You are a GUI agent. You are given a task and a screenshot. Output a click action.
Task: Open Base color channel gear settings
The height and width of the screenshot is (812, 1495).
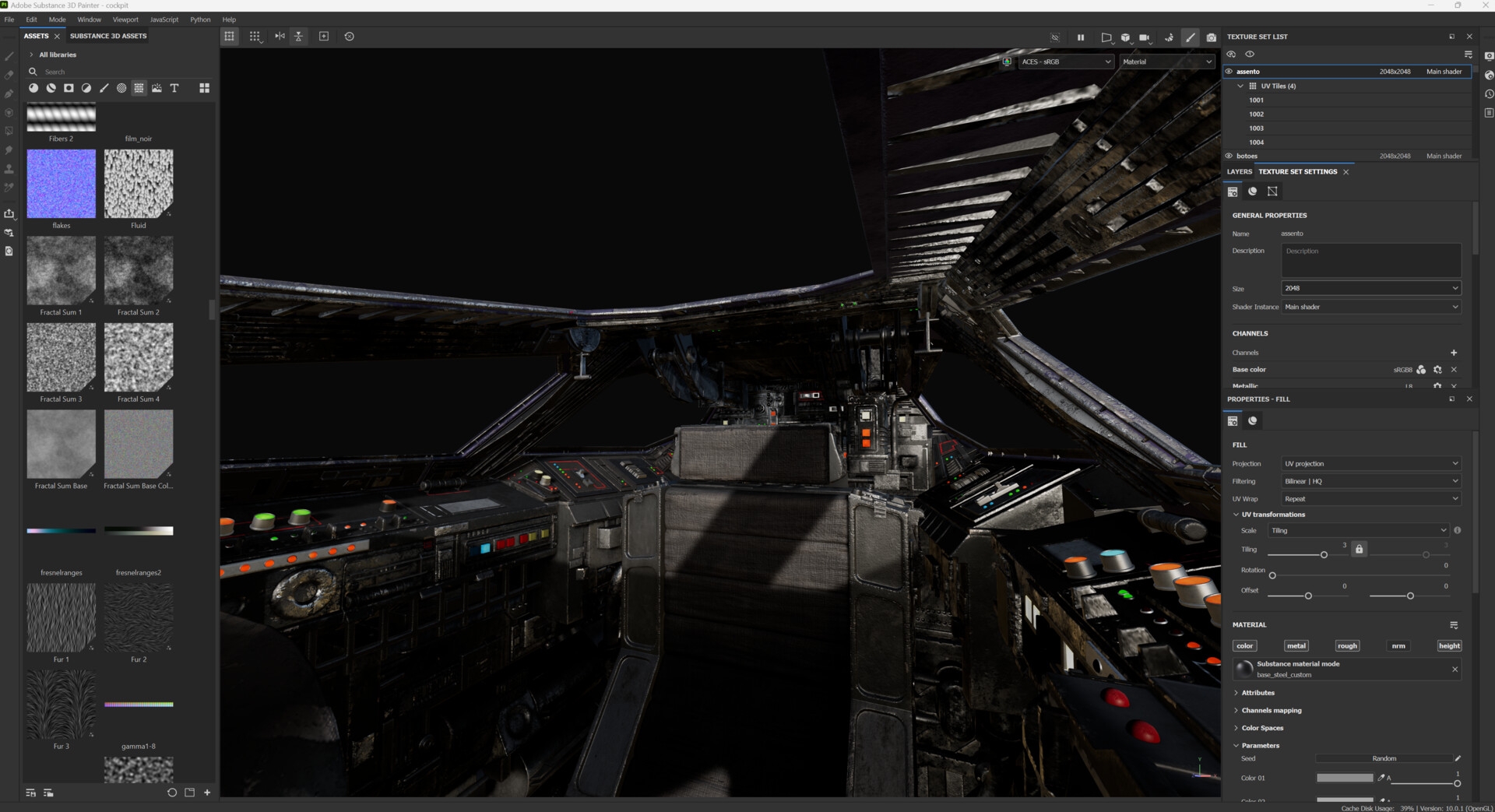pyautogui.click(x=1437, y=370)
